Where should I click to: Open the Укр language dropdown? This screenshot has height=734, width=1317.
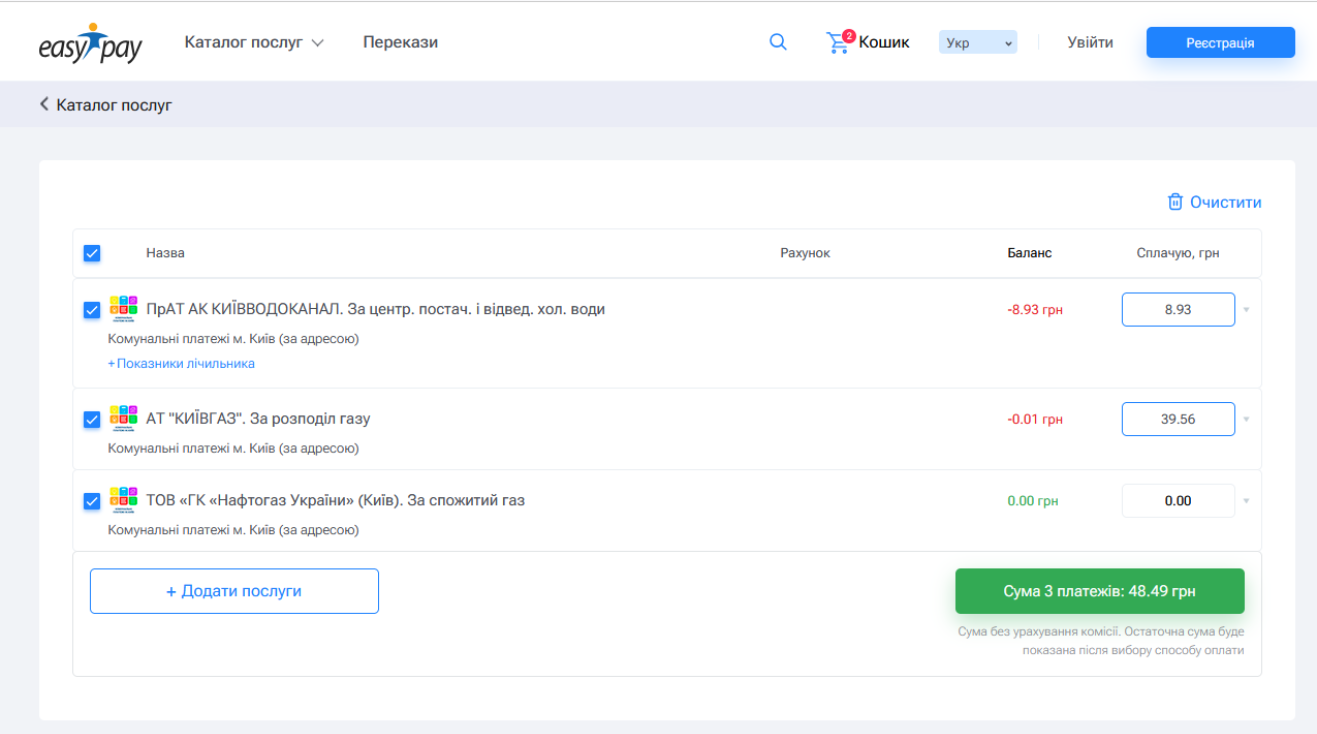[x=977, y=43]
